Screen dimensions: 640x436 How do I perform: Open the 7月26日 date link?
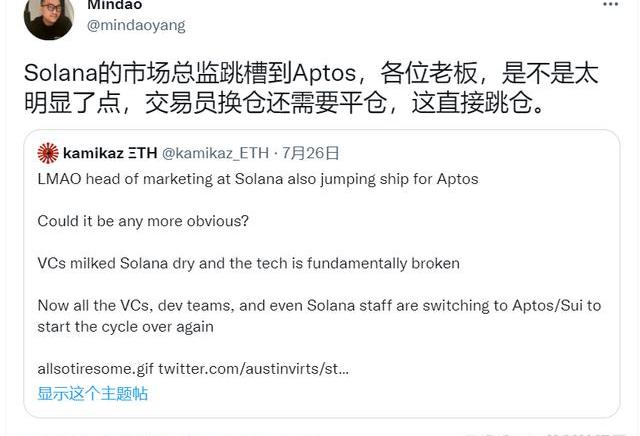pyautogui.click(x=311, y=153)
